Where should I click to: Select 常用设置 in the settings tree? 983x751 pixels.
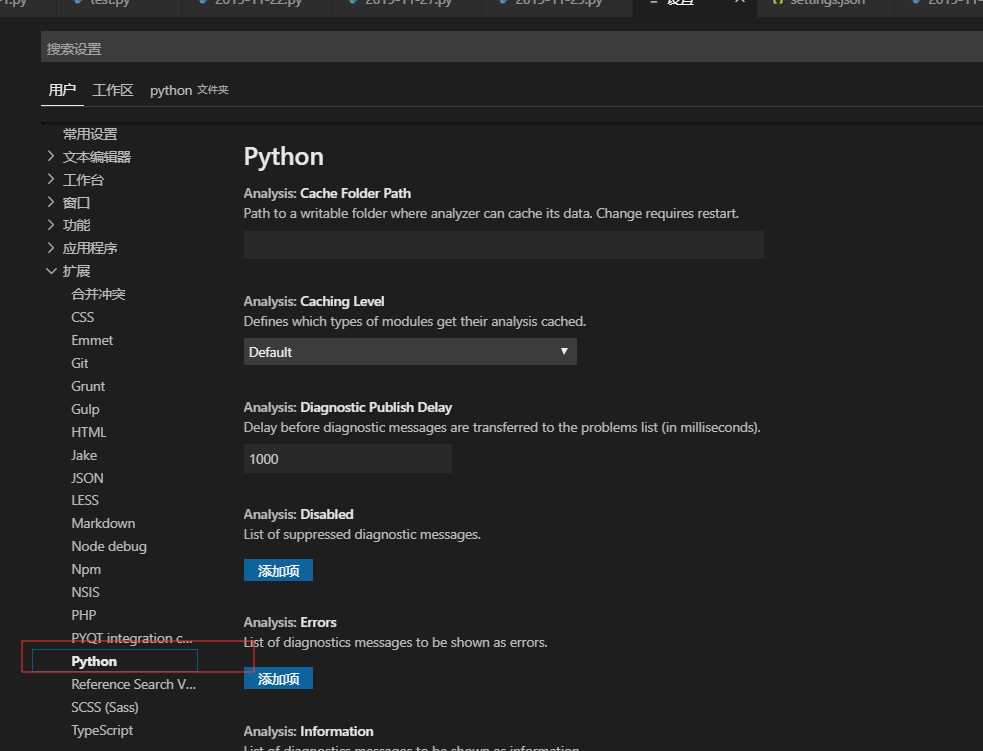[x=90, y=134]
